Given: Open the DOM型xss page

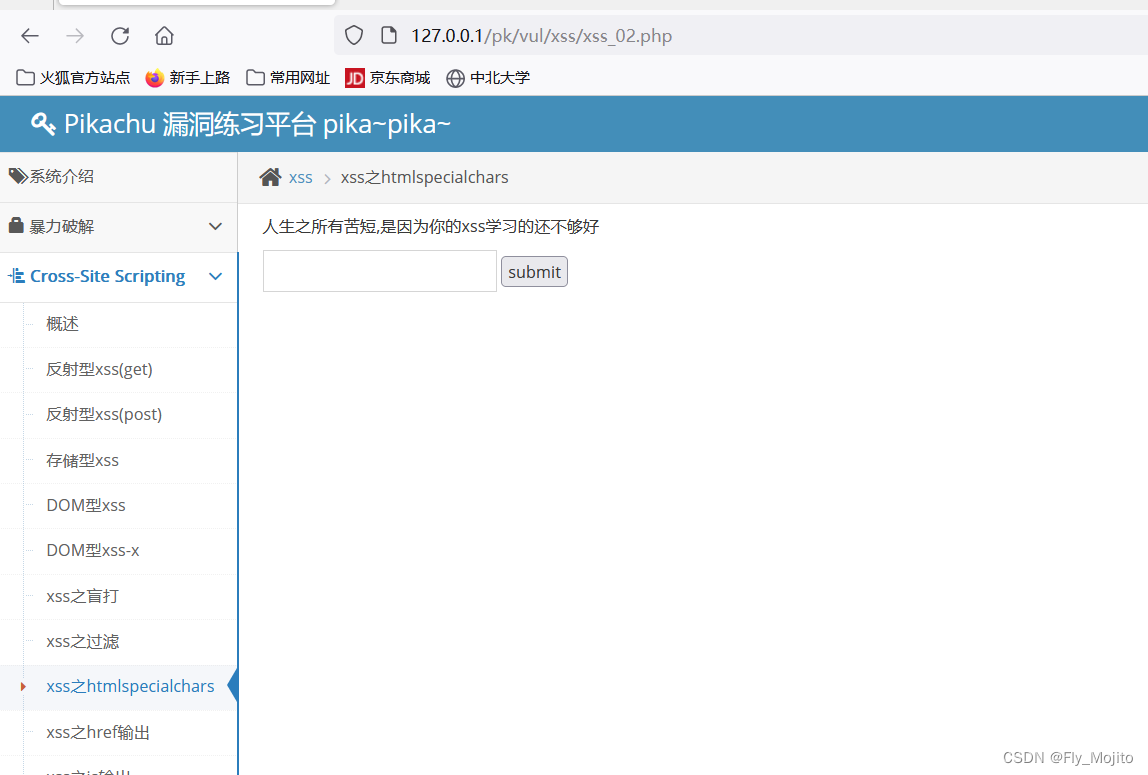Looking at the screenshot, I should [85, 505].
